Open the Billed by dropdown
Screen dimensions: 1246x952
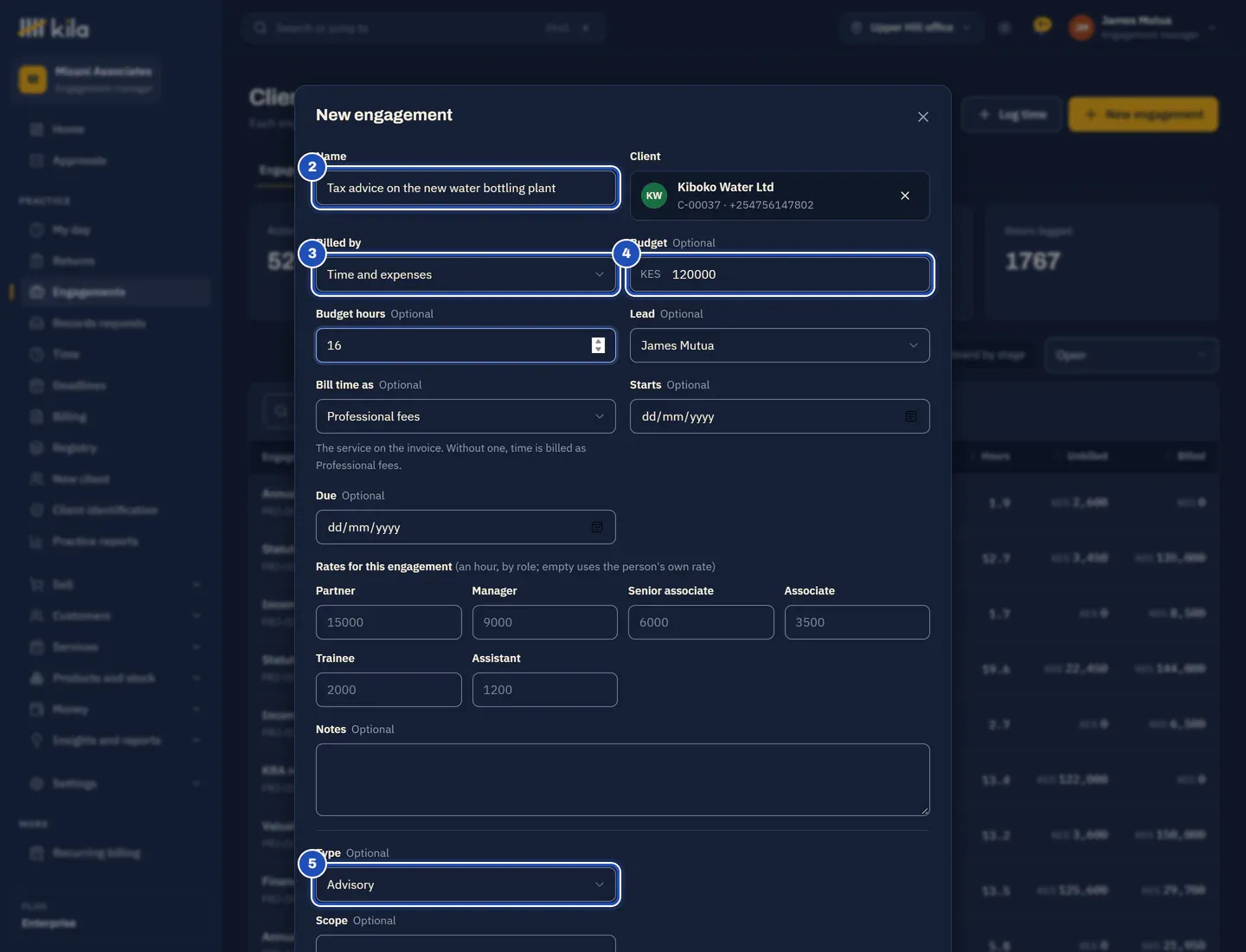[466, 274]
